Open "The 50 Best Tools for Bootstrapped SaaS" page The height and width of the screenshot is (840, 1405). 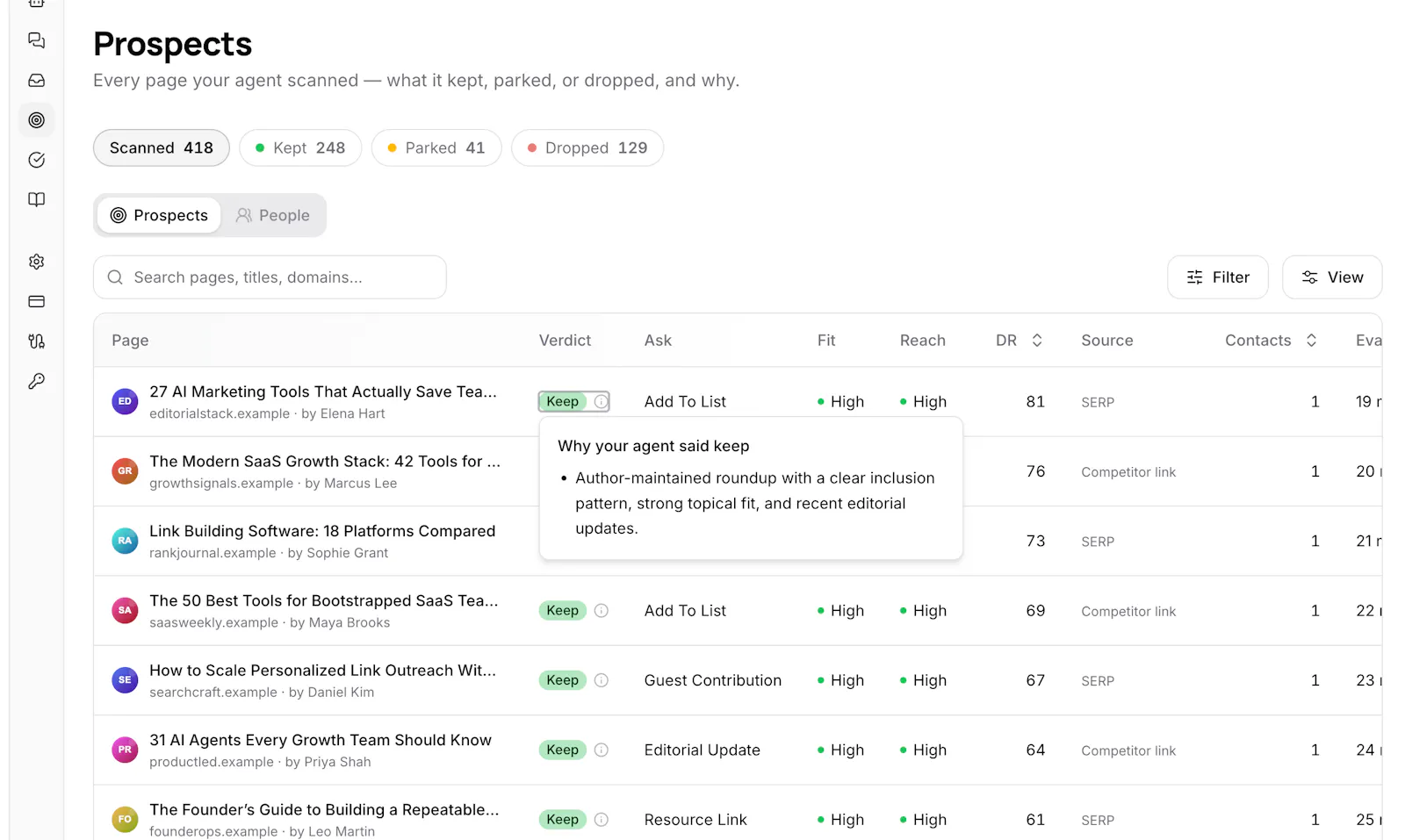pyautogui.click(x=323, y=600)
